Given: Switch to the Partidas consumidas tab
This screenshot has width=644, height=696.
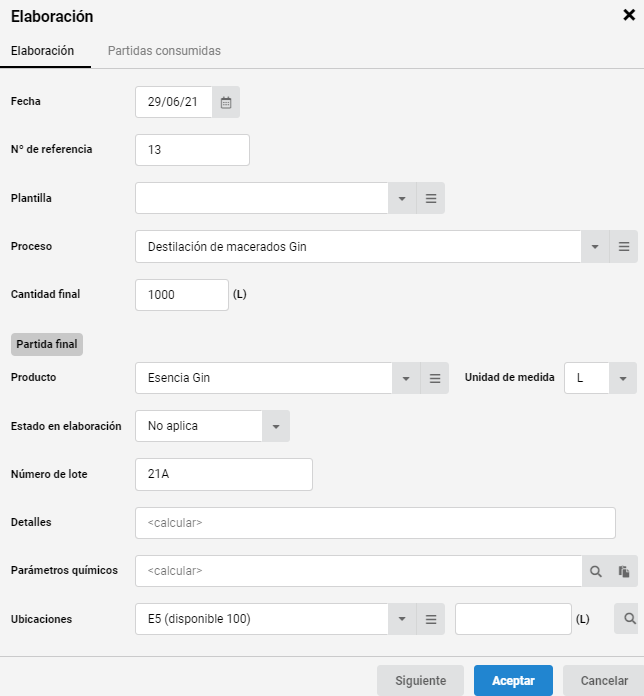Looking at the screenshot, I should (x=164, y=51).
